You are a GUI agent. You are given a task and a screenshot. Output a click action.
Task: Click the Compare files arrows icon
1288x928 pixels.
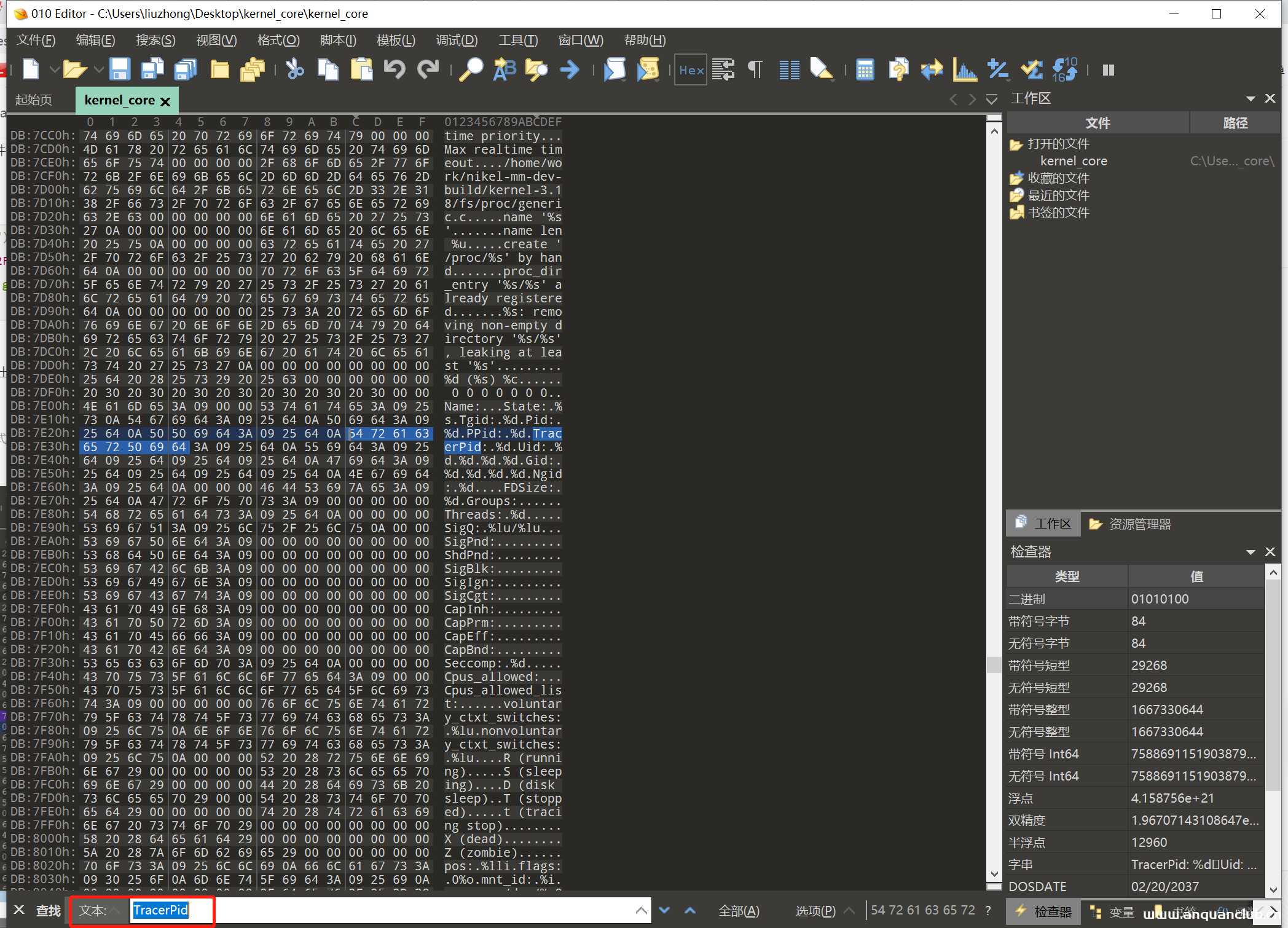pos(932,69)
